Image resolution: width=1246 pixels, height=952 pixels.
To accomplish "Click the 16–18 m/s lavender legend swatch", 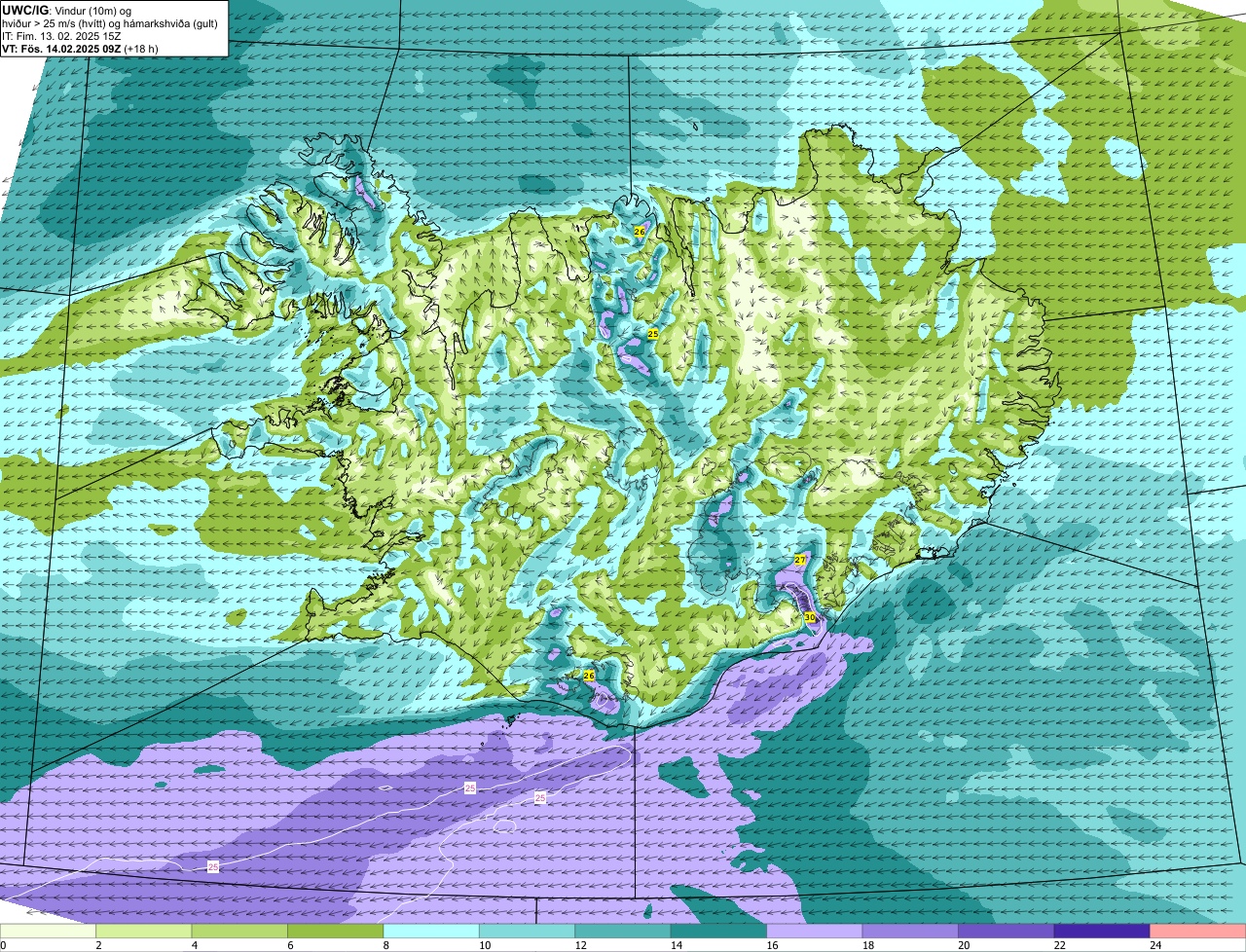I will 815,931.
